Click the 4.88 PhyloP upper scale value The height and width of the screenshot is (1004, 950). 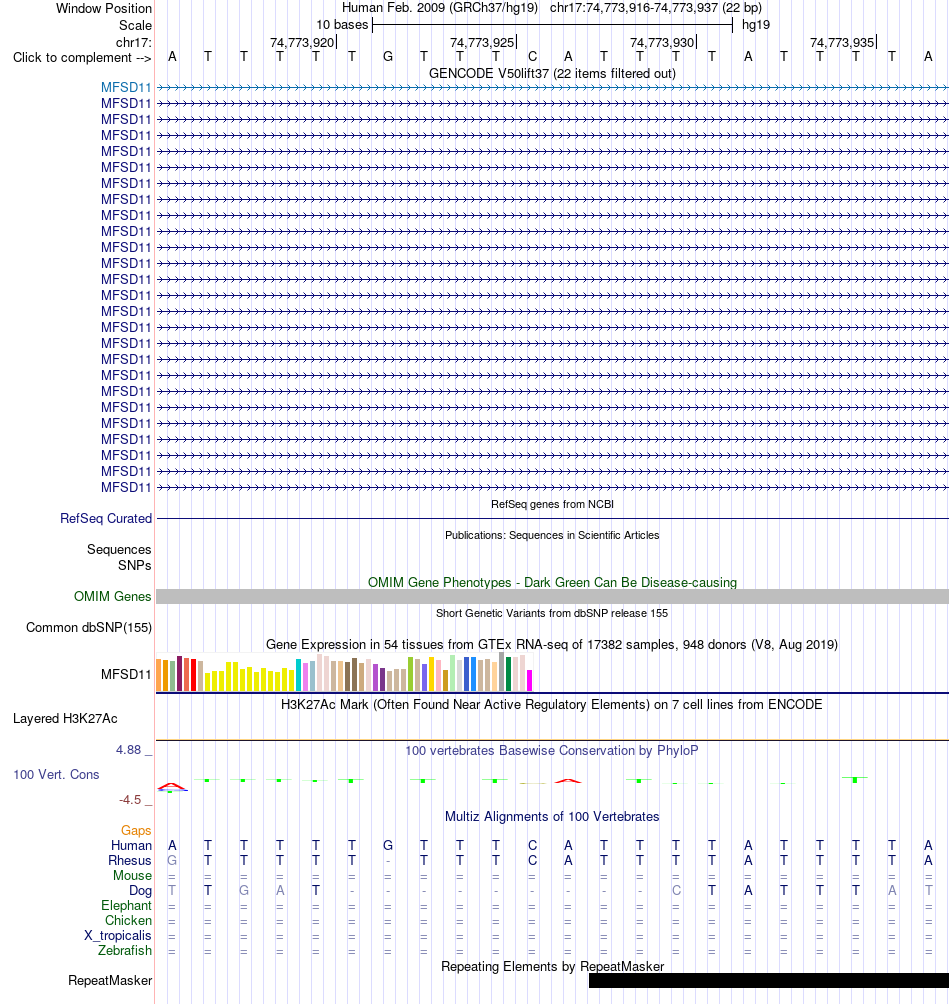tap(128, 750)
